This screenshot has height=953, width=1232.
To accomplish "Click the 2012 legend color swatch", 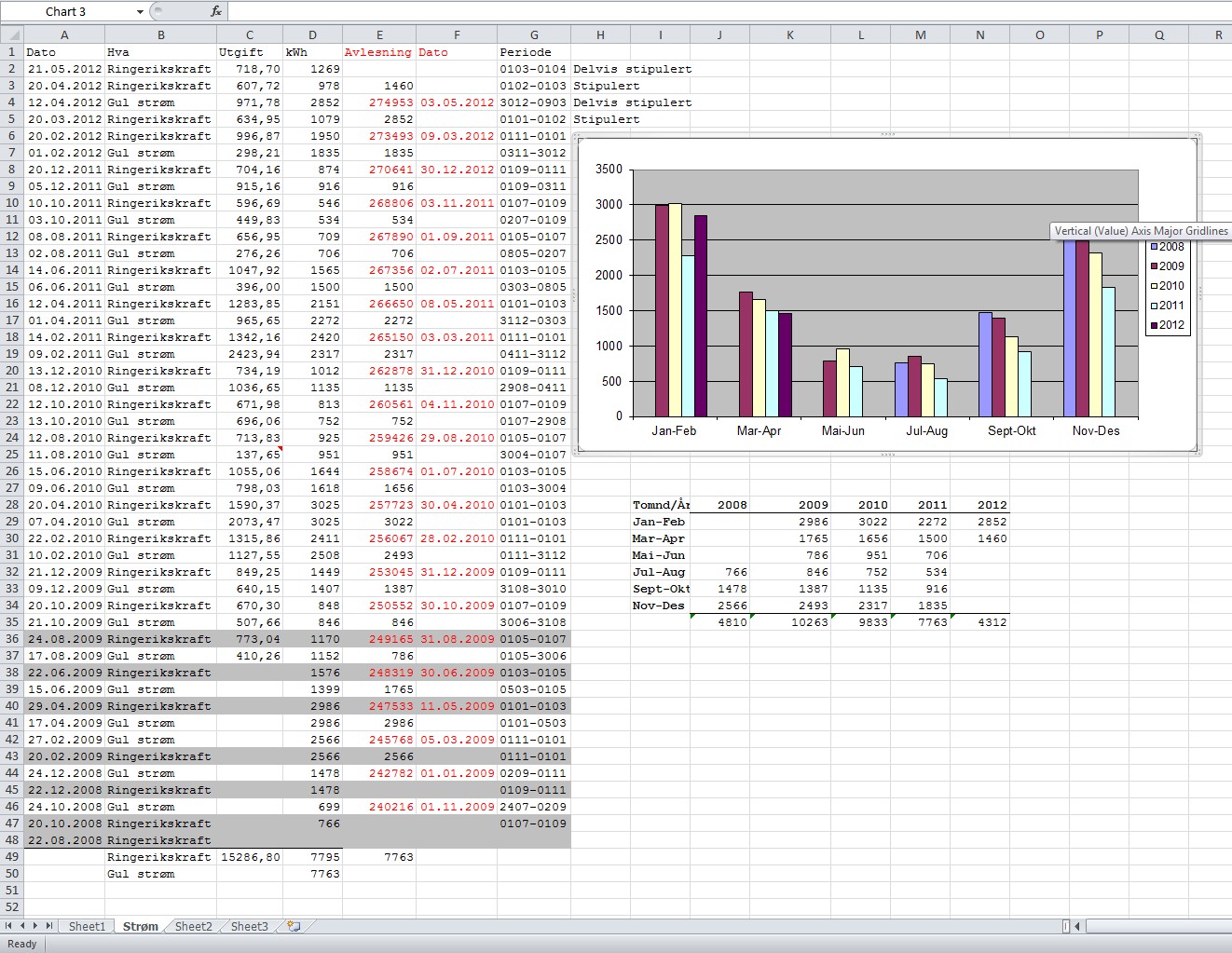I will [x=1154, y=325].
